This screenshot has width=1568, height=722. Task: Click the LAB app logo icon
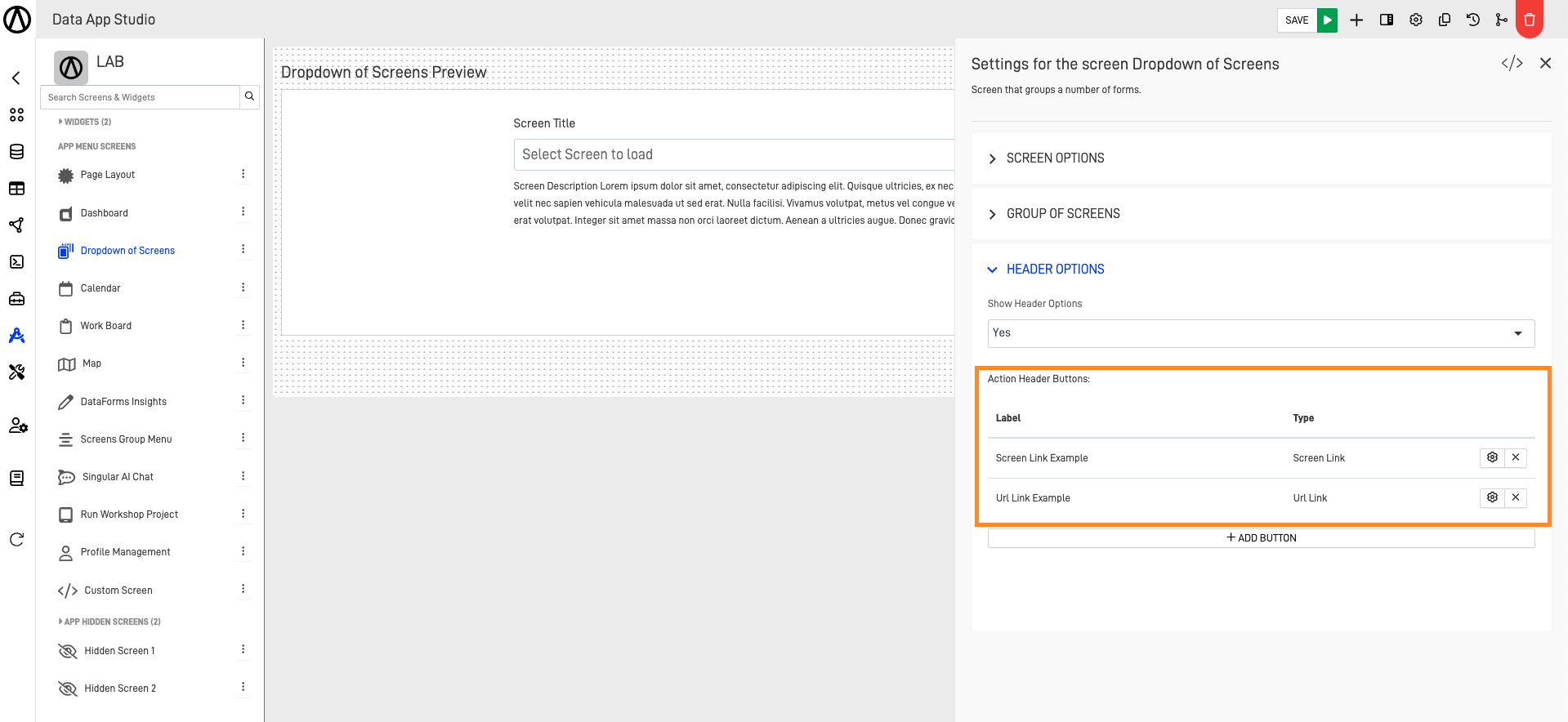[71, 67]
